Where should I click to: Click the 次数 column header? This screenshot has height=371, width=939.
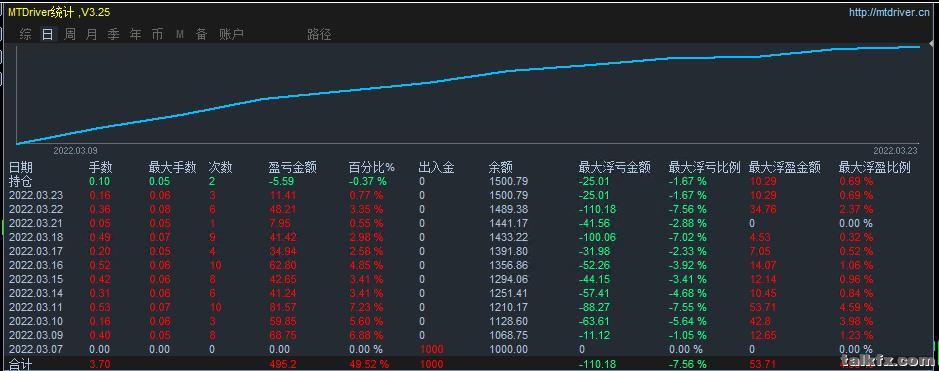220,168
